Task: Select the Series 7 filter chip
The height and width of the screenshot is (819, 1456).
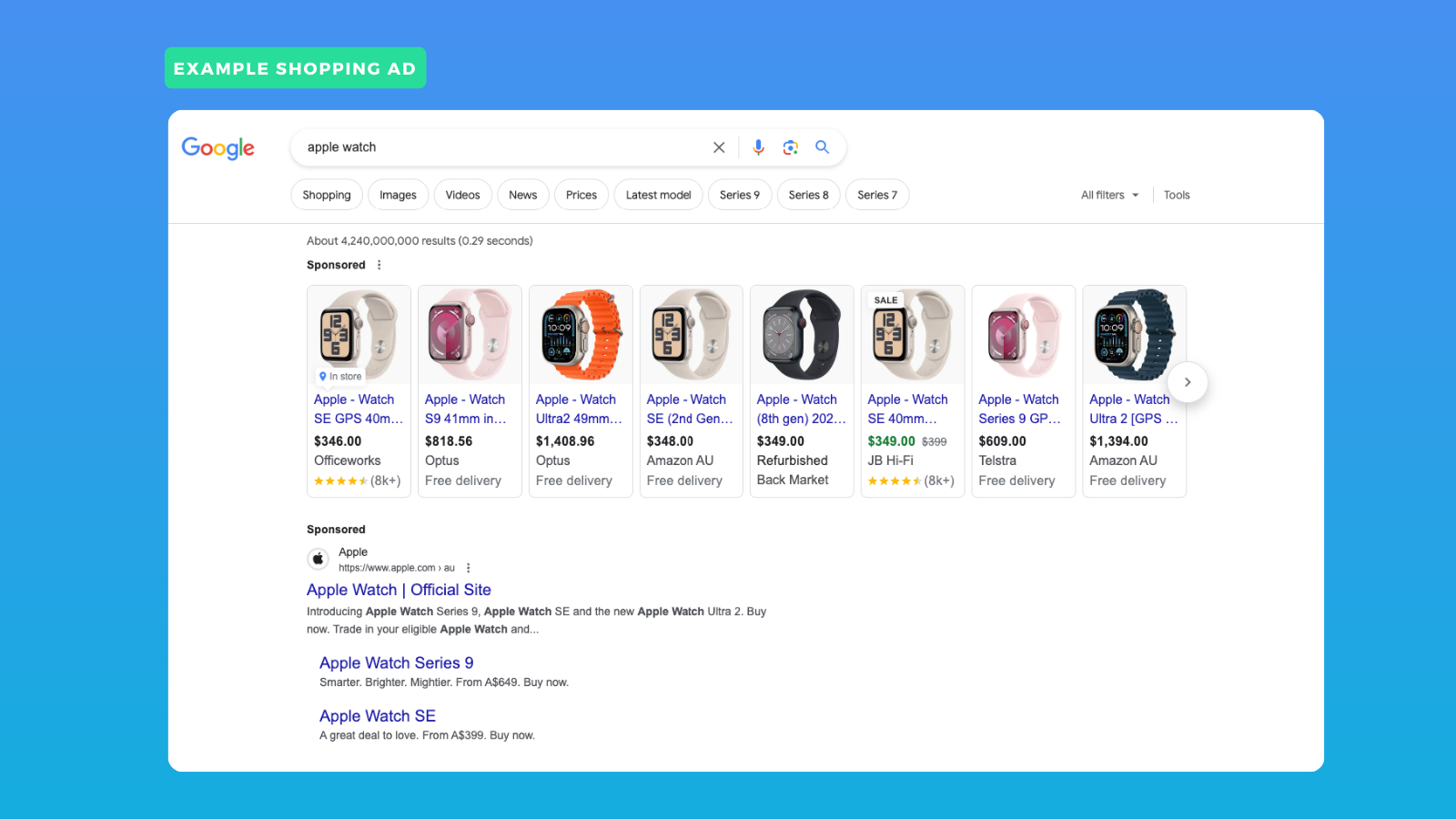Action: (x=877, y=195)
